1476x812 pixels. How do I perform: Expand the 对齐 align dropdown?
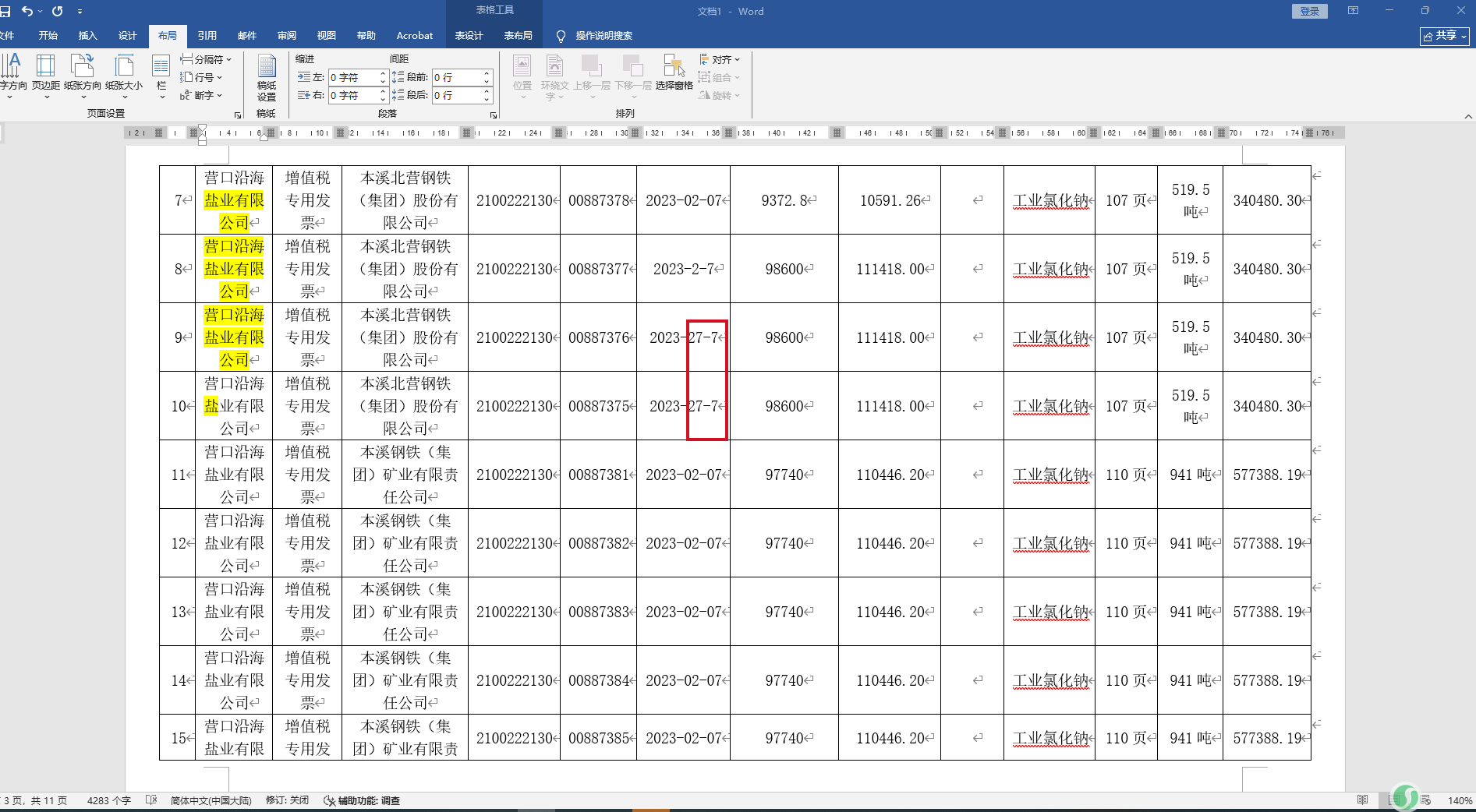tap(720, 59)
